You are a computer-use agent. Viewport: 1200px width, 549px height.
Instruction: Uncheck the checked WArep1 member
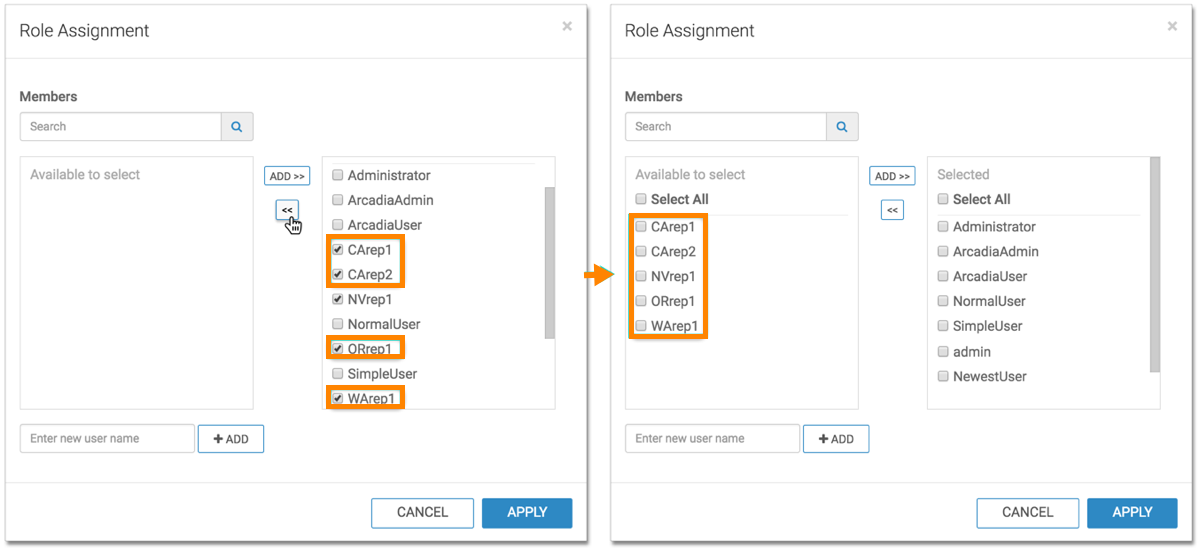coord(338,399)
